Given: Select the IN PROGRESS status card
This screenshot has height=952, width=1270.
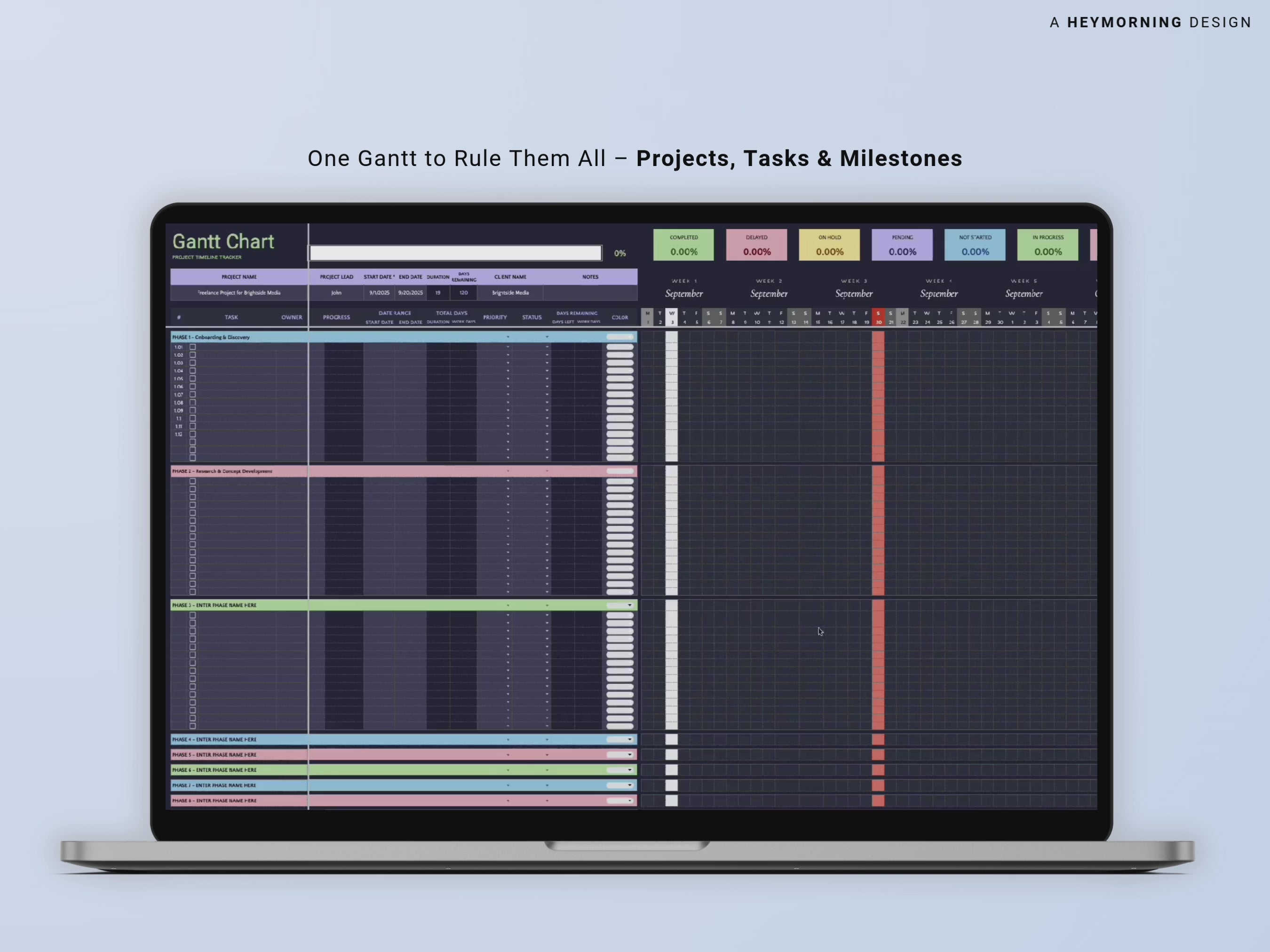Looking at the screenshot, I should pyautogui.click(x=1047, y=245).
